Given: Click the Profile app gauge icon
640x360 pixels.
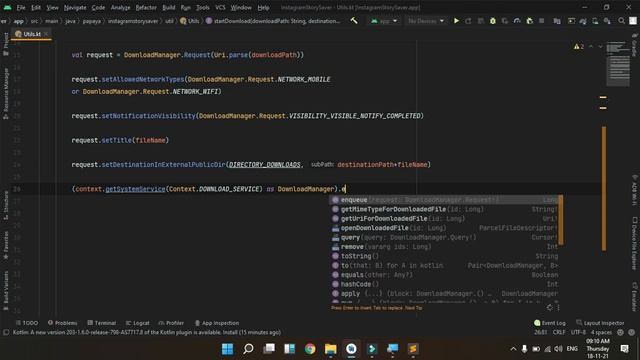Looking at the screenshot, I should tap(517, 20).
